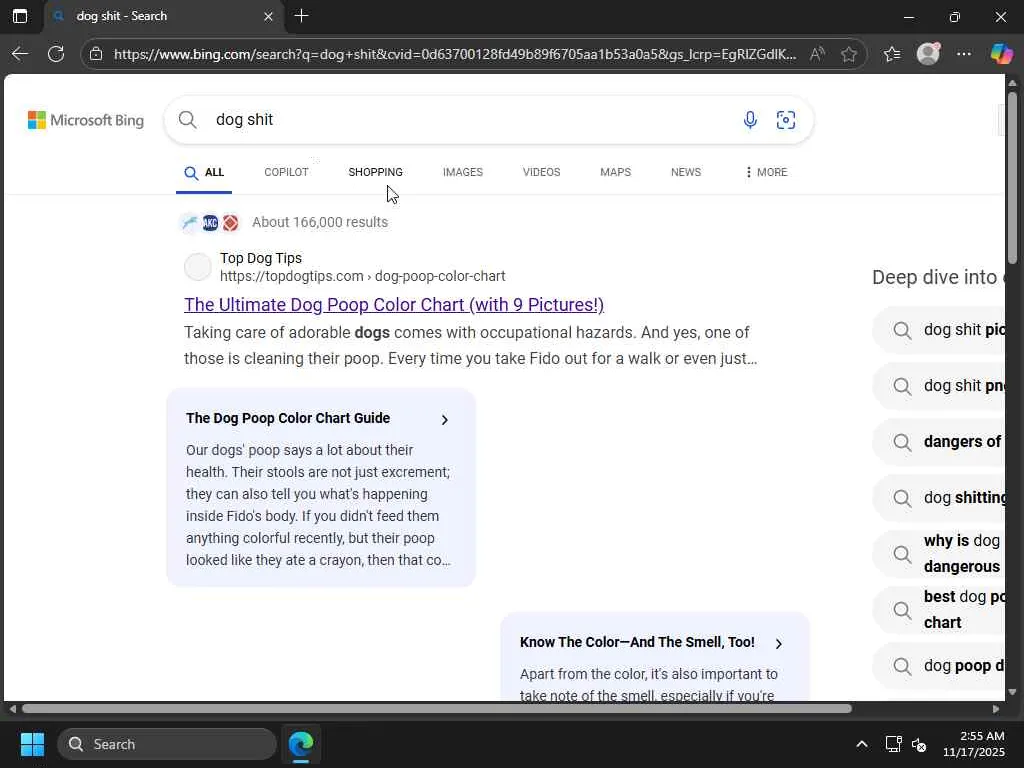Show hidden system tray icons
The width and height of the screenshot is (1024, 768).
tap(862, 744)
